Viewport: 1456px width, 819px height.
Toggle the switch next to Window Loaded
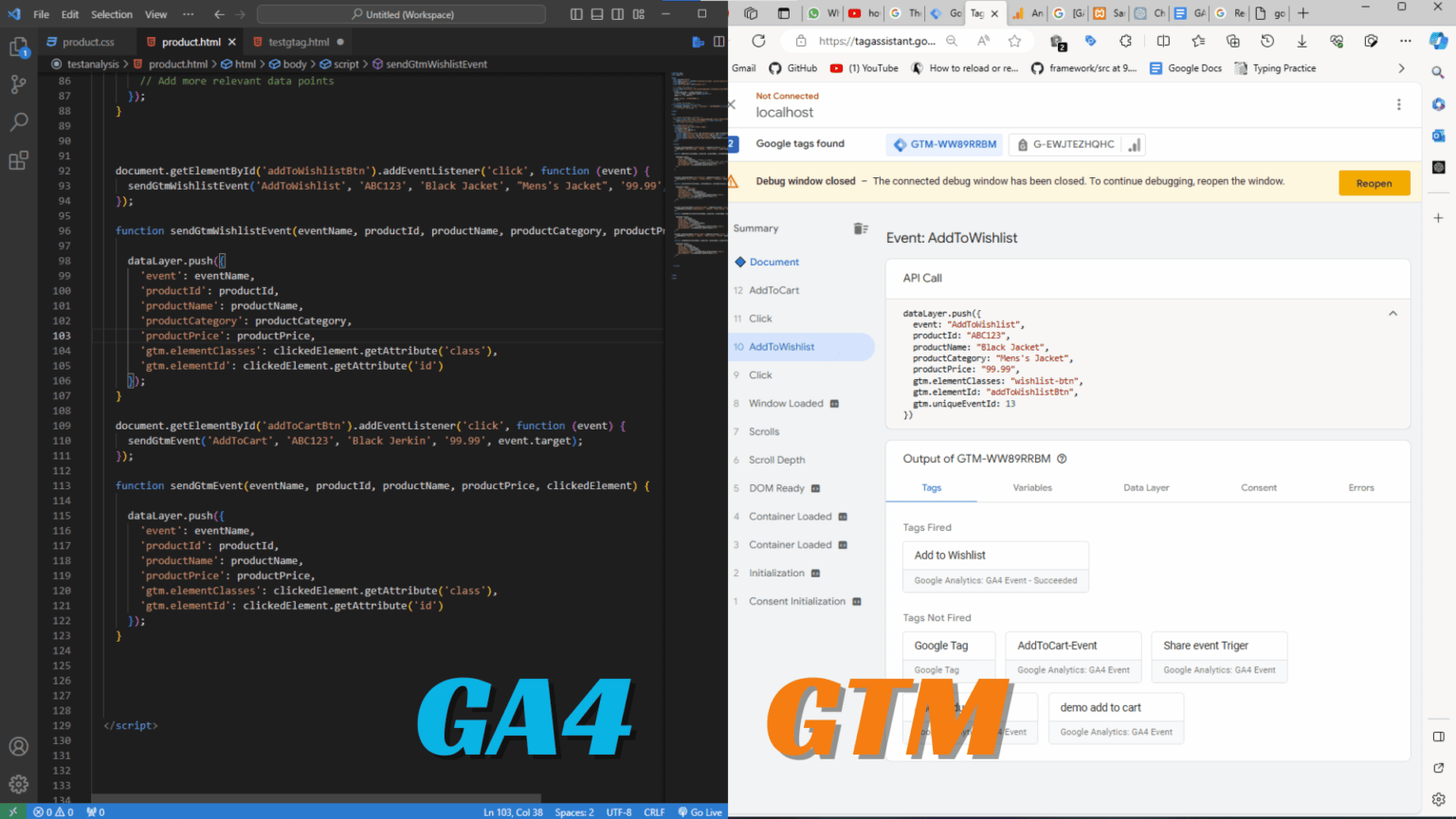pyautogui.click(x=834, y=403)
